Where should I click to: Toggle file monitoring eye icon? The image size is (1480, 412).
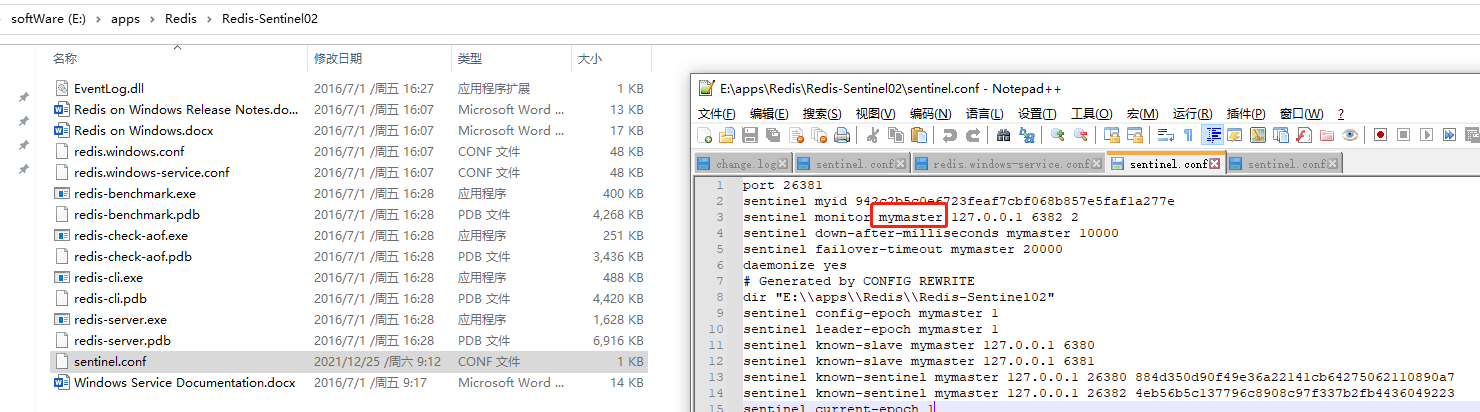1349,135
